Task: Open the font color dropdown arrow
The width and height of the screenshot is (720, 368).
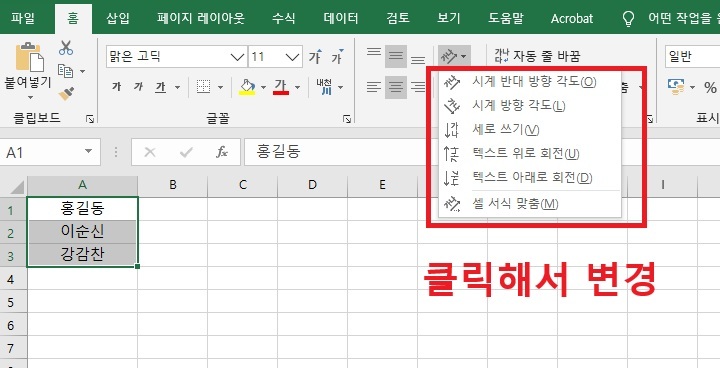Action: click(x=297, y=87)
